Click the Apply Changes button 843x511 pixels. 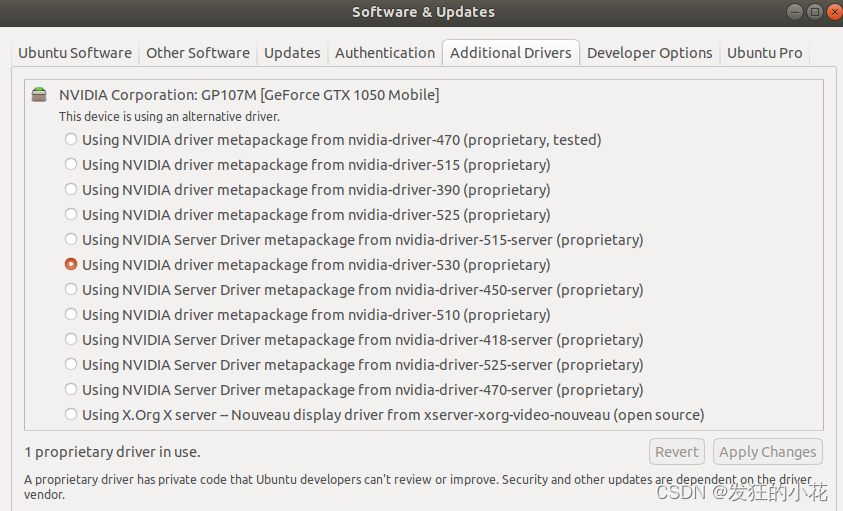tap(768, 452)
